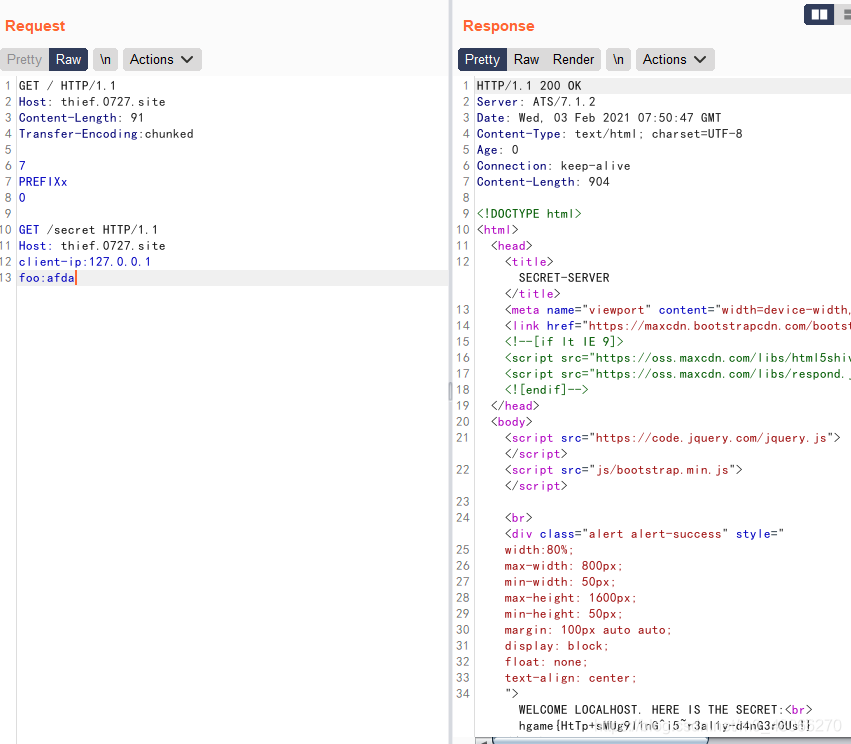Click the 'PREFIXx' chunk body line
The width and height of the screenshot is (851, 744).
(43, 182)
